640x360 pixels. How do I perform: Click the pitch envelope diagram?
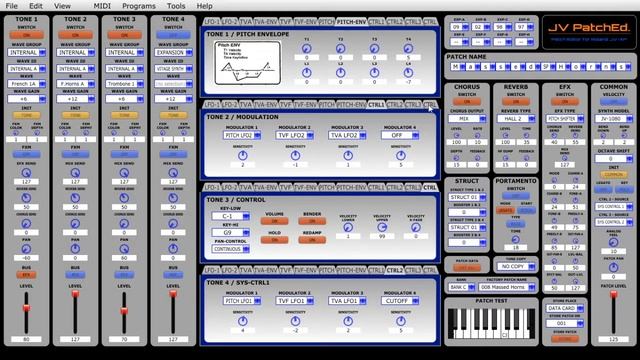[x=248, y=63]
